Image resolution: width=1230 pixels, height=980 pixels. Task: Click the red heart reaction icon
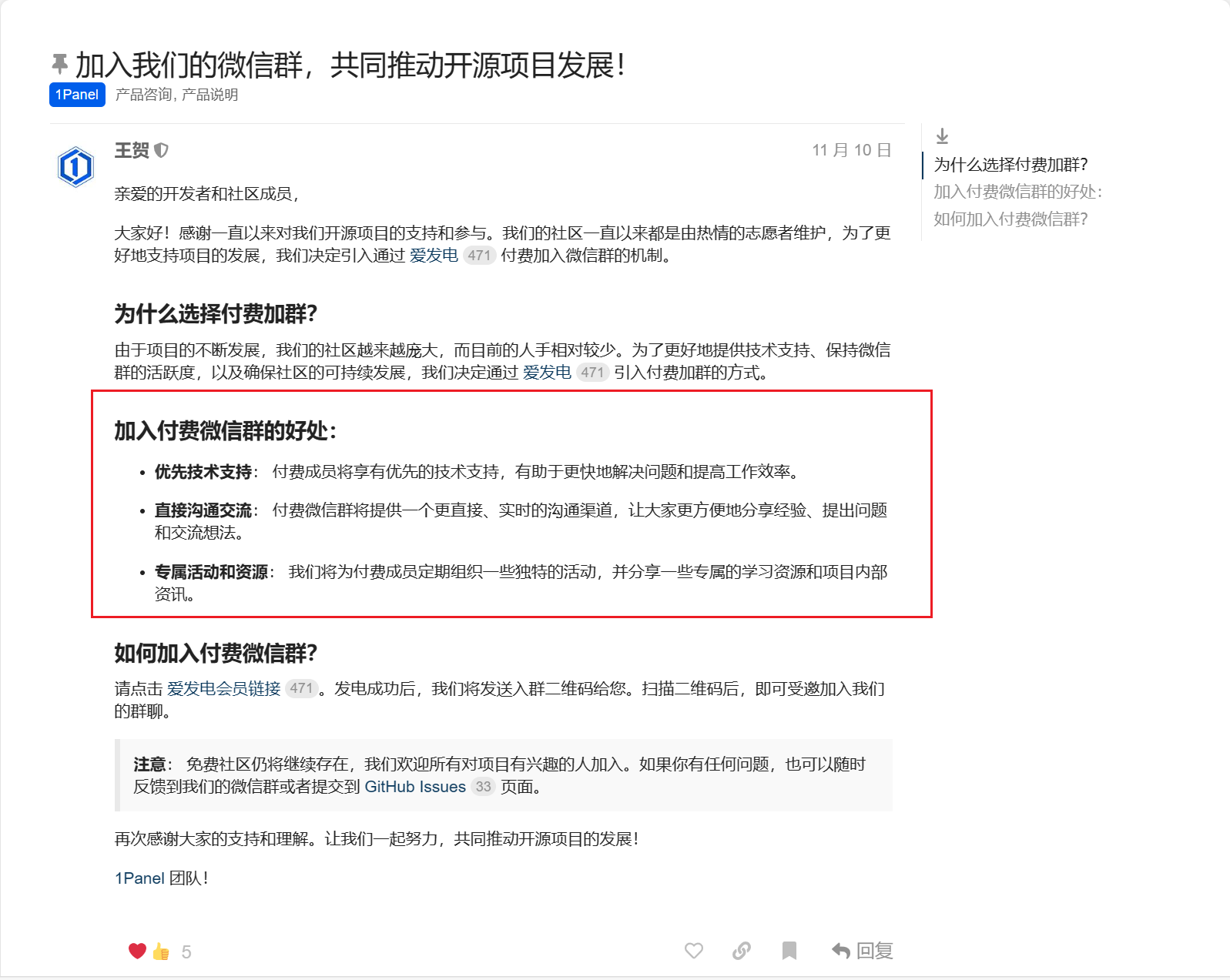[137, 951]
